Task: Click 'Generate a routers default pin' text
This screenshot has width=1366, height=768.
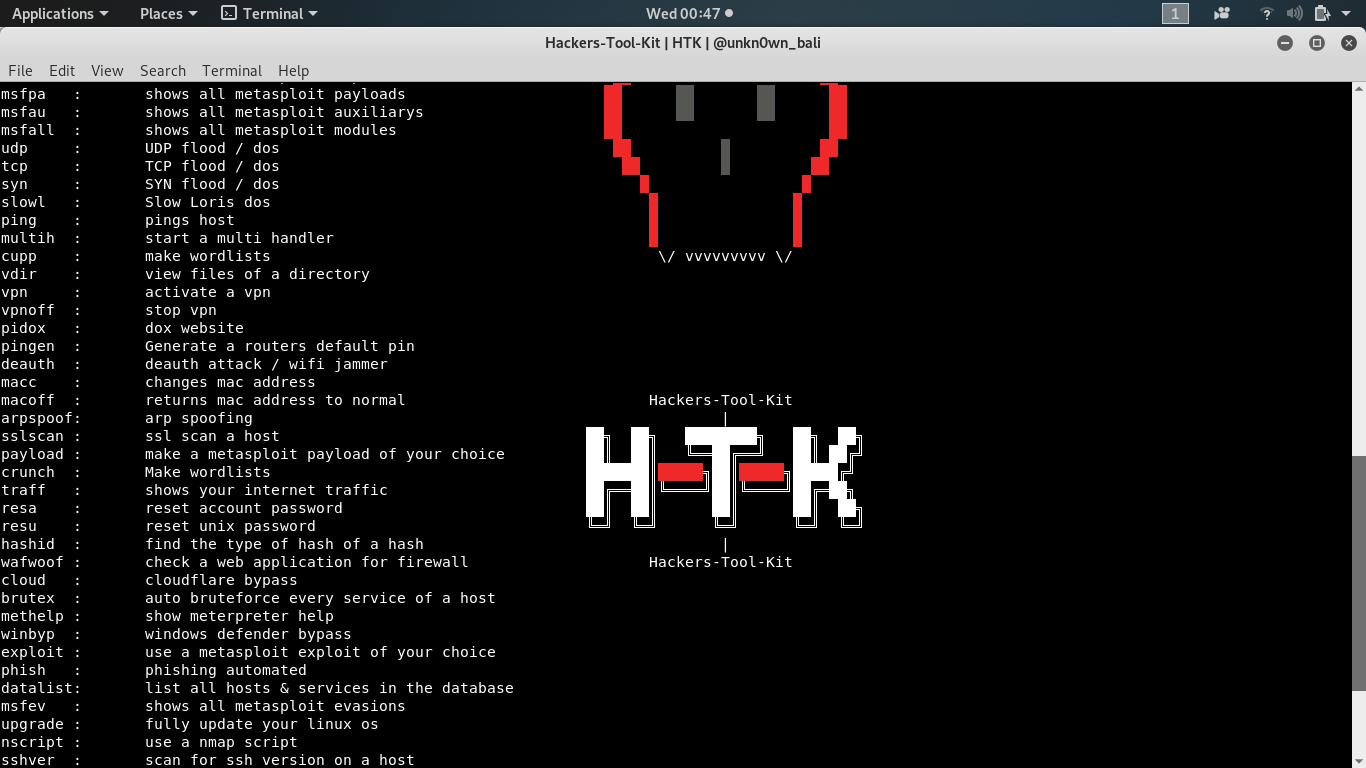Action: click(280, 346)
